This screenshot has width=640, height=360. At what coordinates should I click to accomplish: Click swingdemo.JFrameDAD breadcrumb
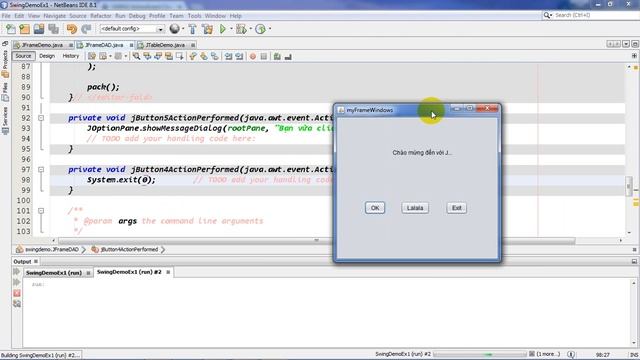[51, 249]
